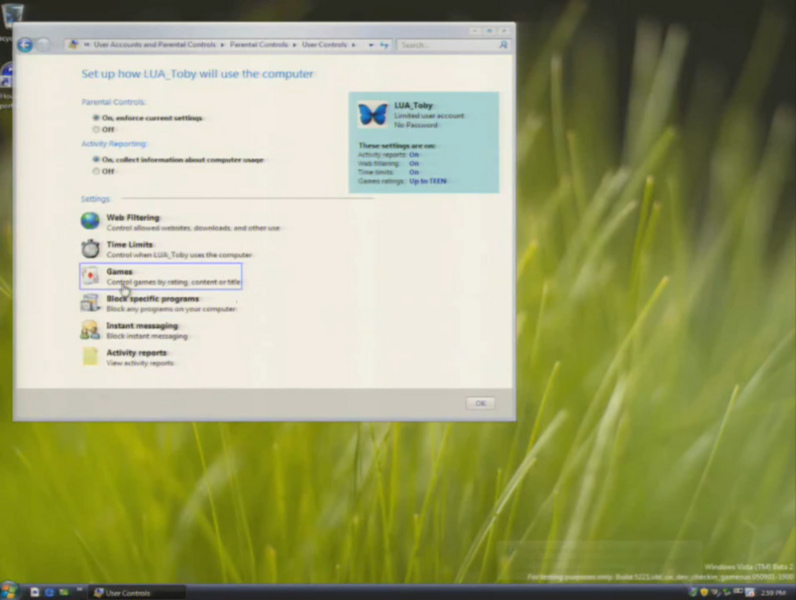Expand the leading breadcrumb chevrons in address bar
Screen dimensions: 796x600
pos(87,45)
